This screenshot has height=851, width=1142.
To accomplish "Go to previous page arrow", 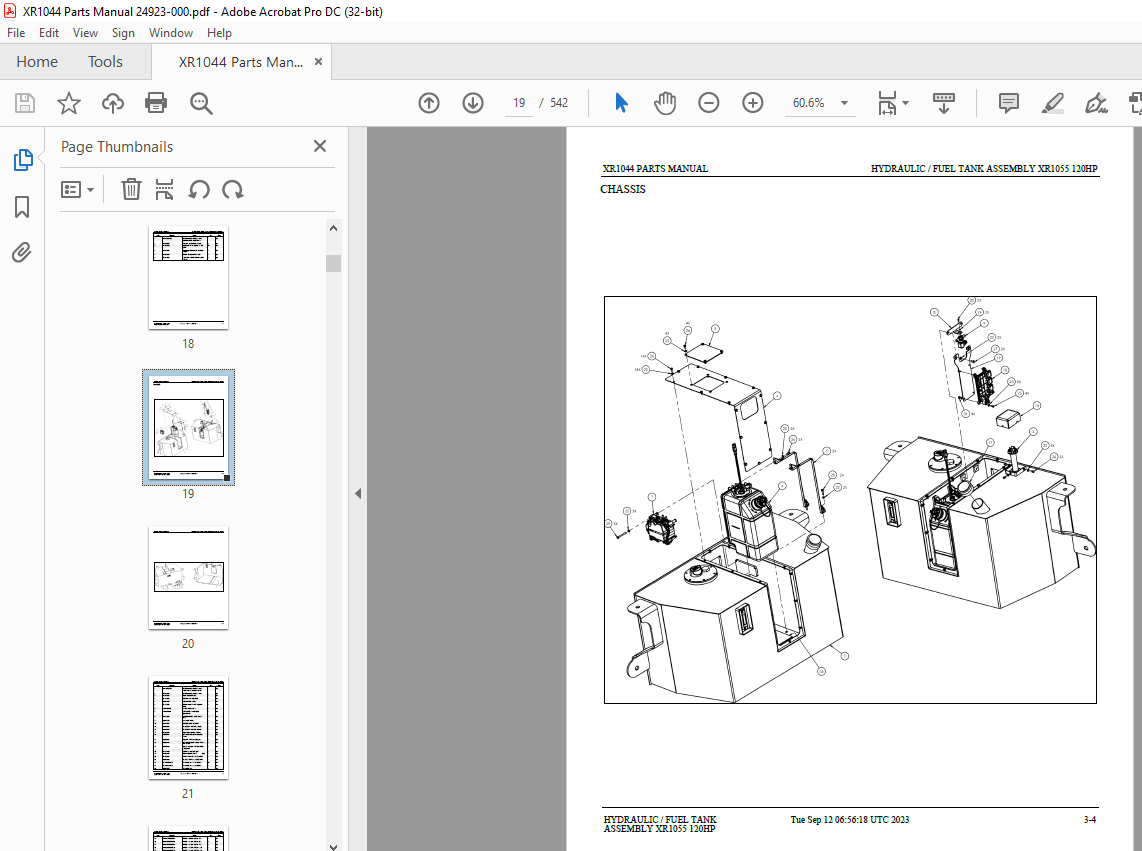I will pyautogui.click(x=429, y=103).
